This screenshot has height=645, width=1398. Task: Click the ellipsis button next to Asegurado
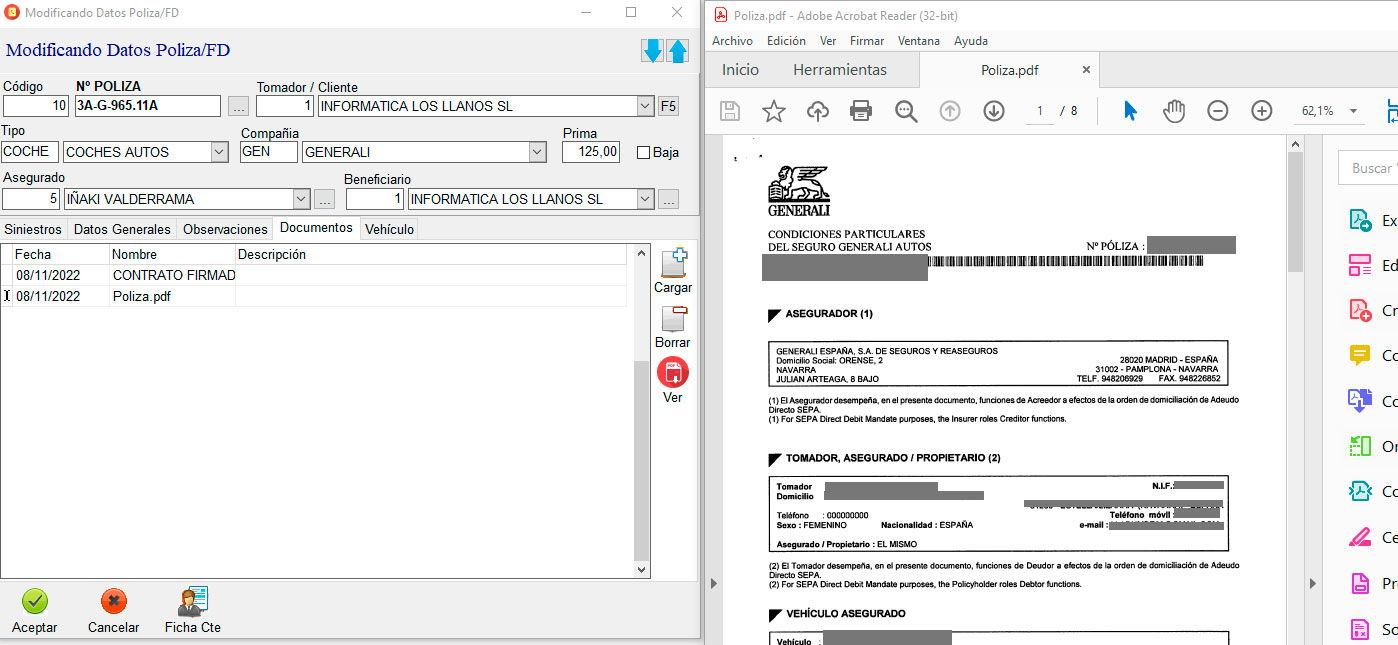click(324, 199)
